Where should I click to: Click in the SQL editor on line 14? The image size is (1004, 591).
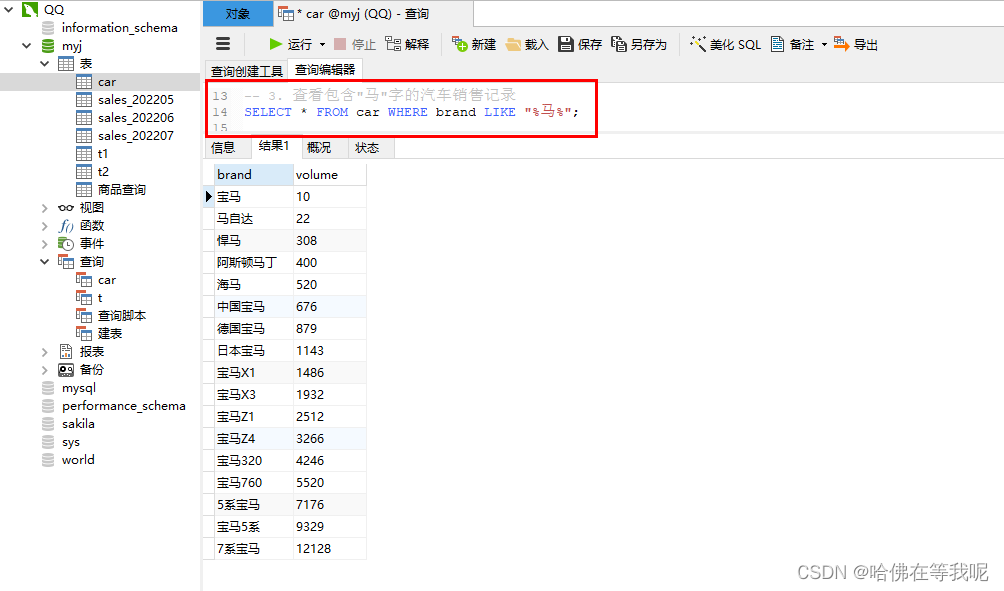pyautogui.click(x=411, y=112)
